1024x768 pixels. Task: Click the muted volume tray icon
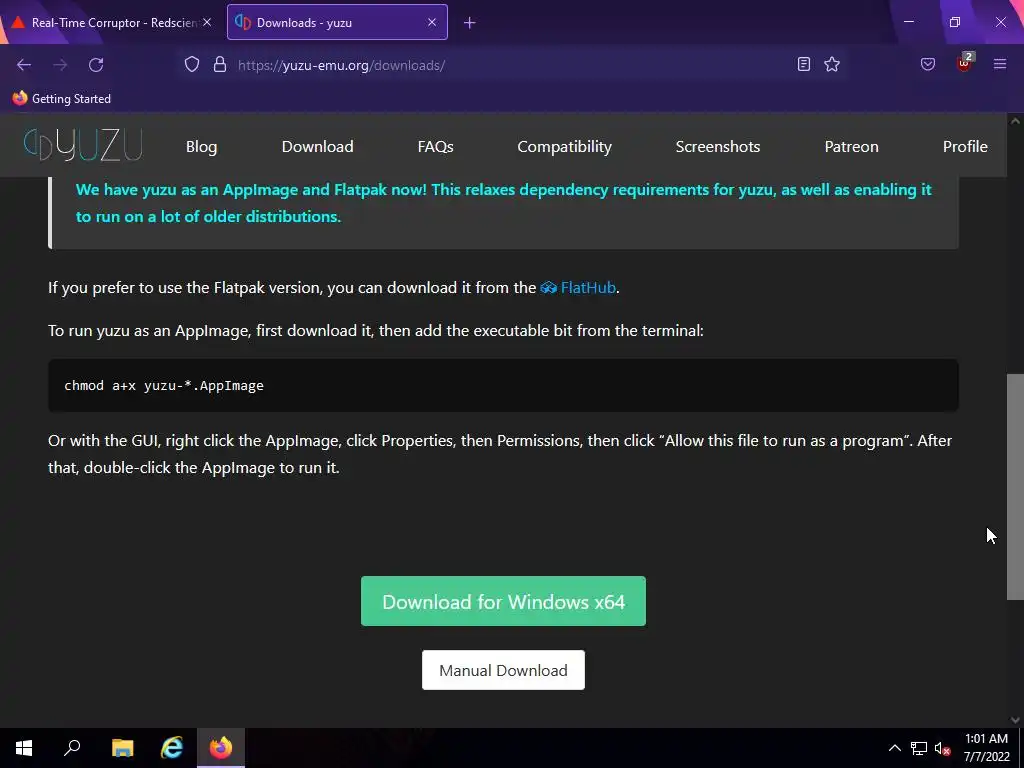pos(942,748)
